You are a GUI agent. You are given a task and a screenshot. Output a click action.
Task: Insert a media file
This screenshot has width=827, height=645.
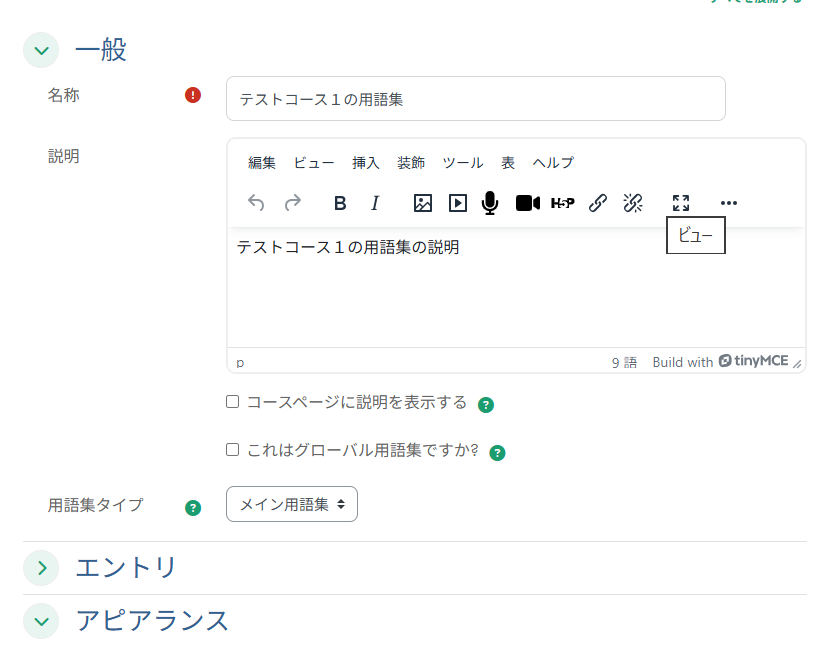coord(457,203)
